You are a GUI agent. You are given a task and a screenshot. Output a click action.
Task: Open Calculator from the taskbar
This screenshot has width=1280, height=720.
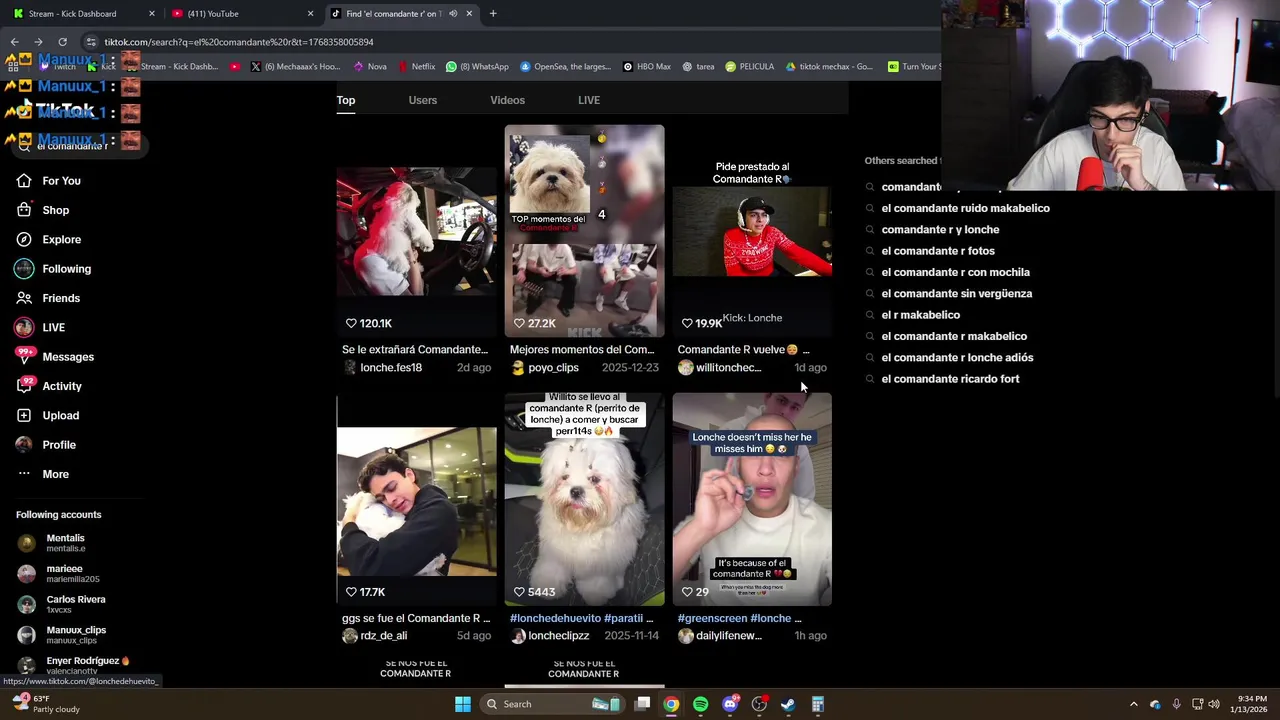(817, 704)
